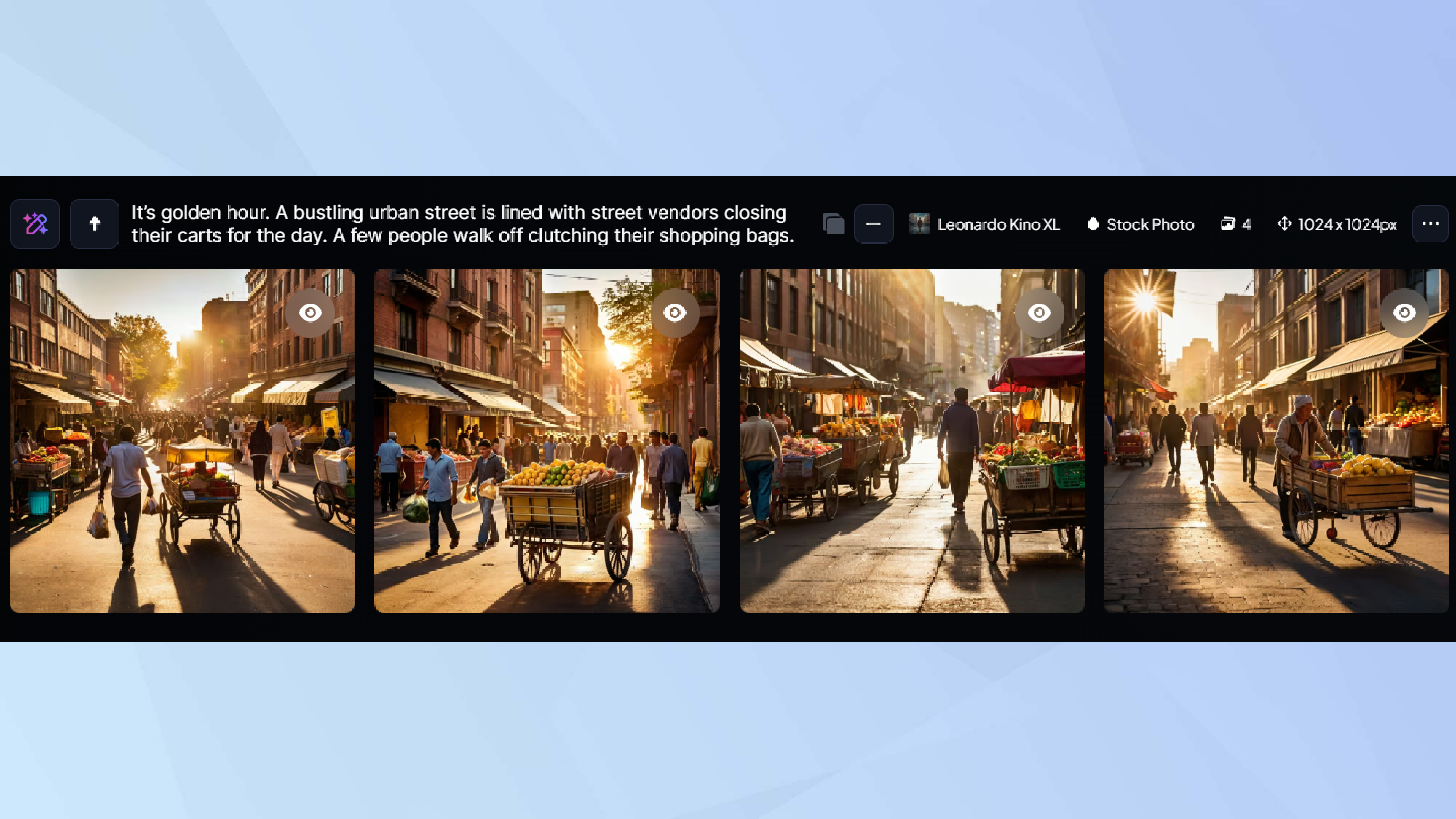Click the minus collapse button

[x=874, y=223]
